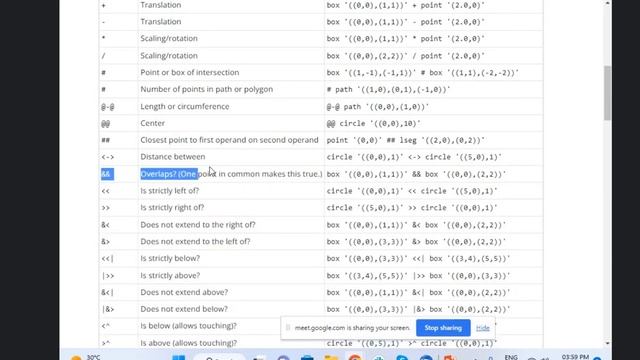The width and height of the screenshot is (640, 360).
Task: Click the &< operator cell
Action: coord(106,225)
